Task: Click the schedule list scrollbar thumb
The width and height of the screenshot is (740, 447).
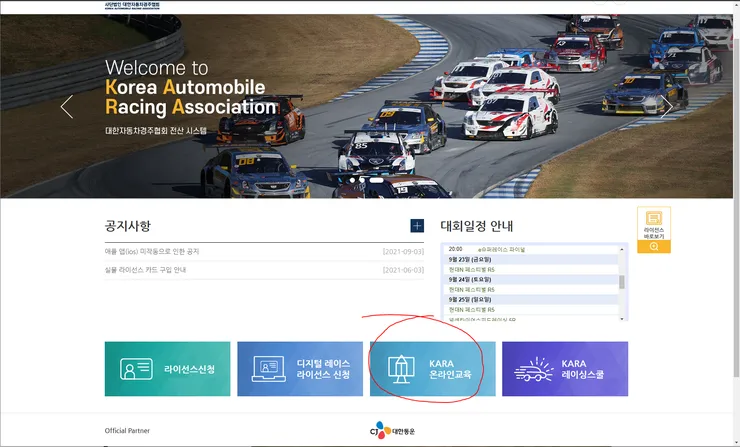Action: click(x=622, y=282)
